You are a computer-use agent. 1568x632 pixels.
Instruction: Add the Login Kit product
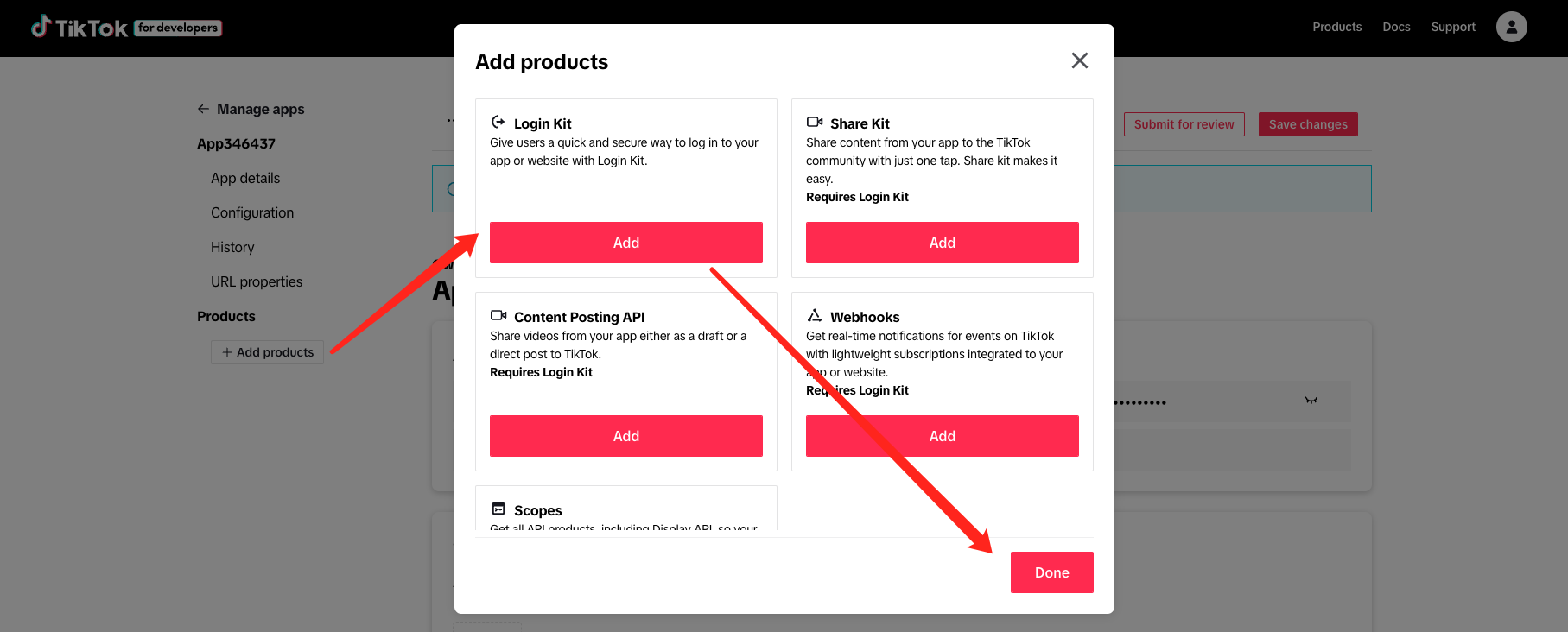(625, 243)
